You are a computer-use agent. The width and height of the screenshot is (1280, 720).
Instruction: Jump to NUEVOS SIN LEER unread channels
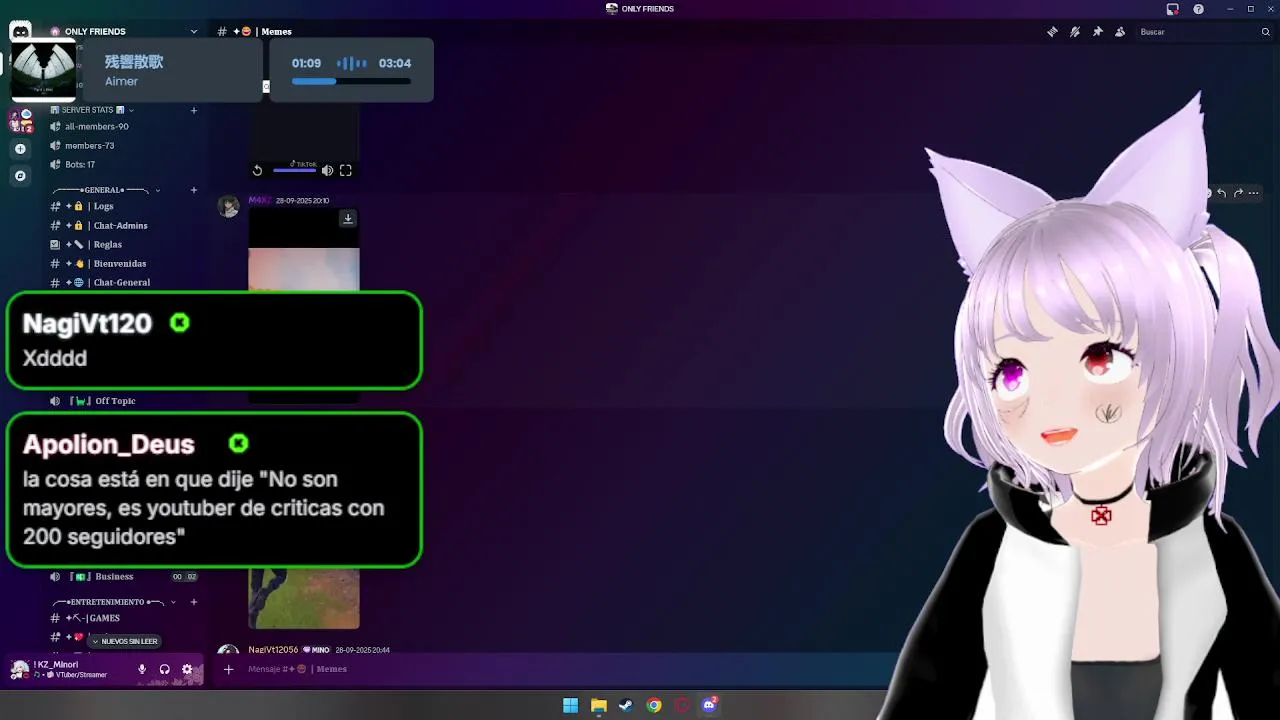124,641
